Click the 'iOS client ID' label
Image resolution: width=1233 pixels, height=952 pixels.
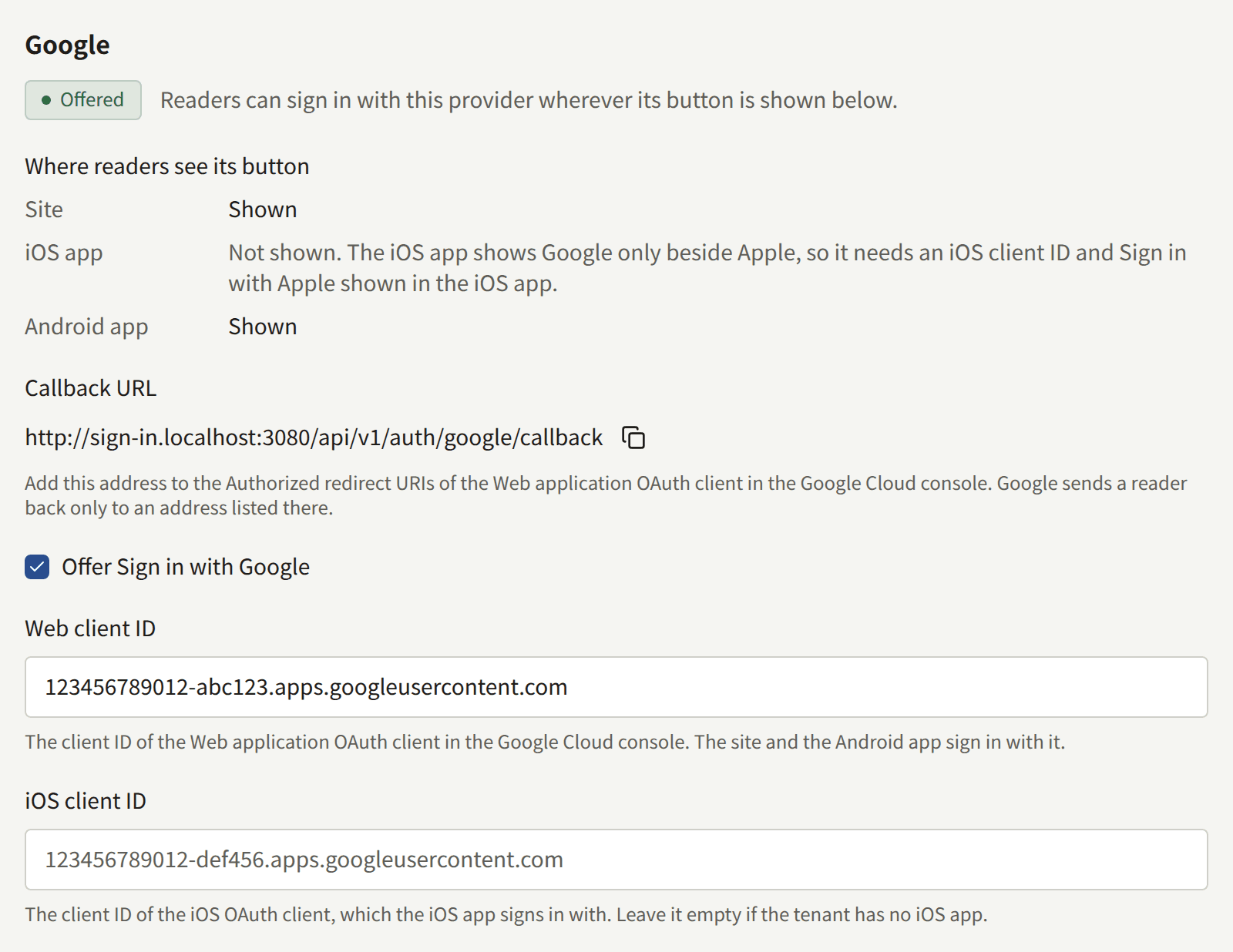86,801
